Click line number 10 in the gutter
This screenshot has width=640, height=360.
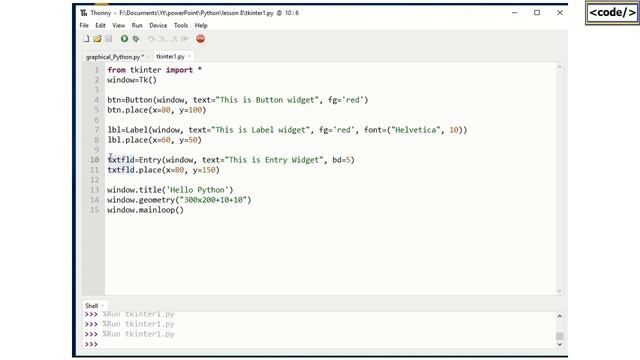coord(95,160)
